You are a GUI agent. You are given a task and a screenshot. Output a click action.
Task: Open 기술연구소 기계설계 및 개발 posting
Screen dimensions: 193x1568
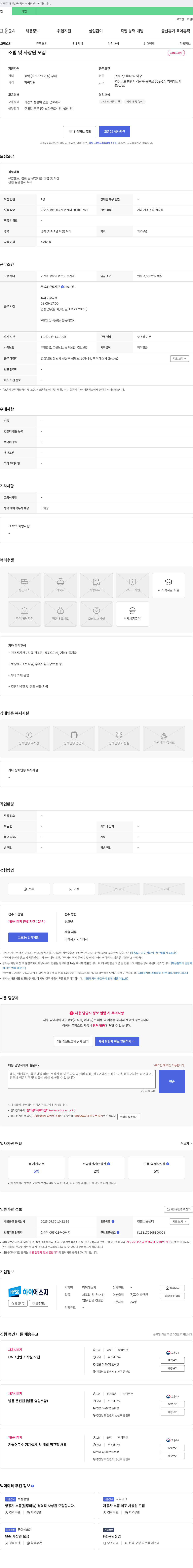[37, 1444]
